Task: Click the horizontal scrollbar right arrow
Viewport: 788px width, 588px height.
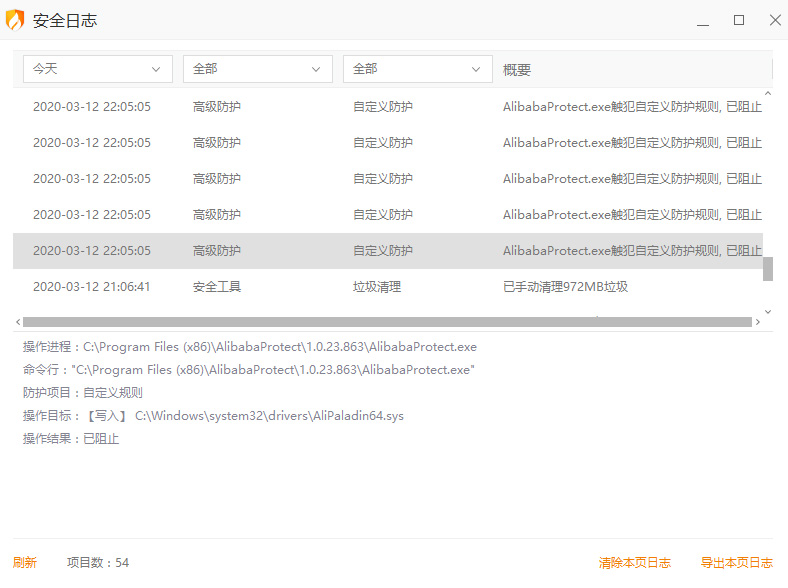Action: pyautogui.click(x=758, y=322)
